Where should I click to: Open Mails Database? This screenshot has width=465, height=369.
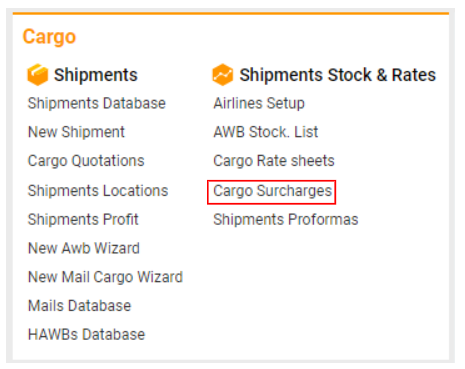[79, 306]
